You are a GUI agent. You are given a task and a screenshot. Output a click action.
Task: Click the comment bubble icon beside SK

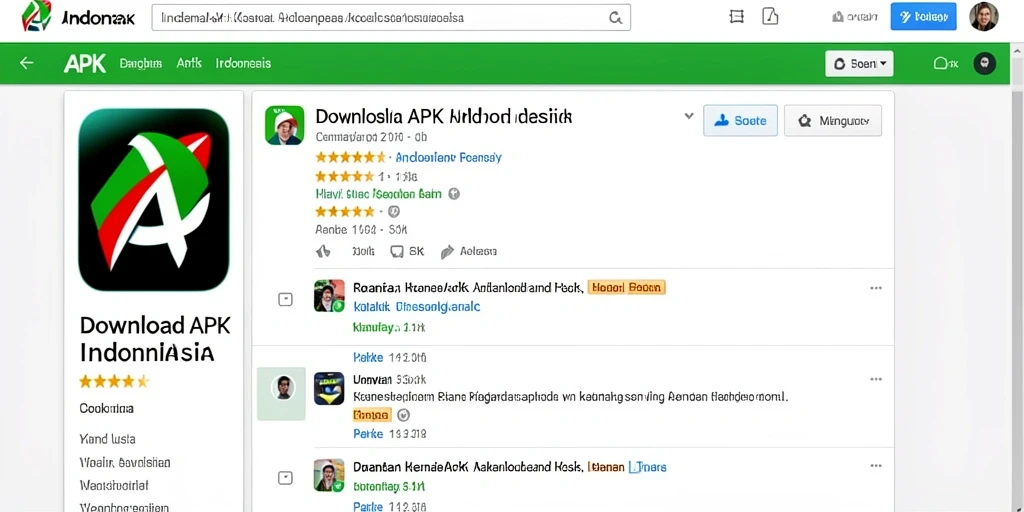click(396, 251)
